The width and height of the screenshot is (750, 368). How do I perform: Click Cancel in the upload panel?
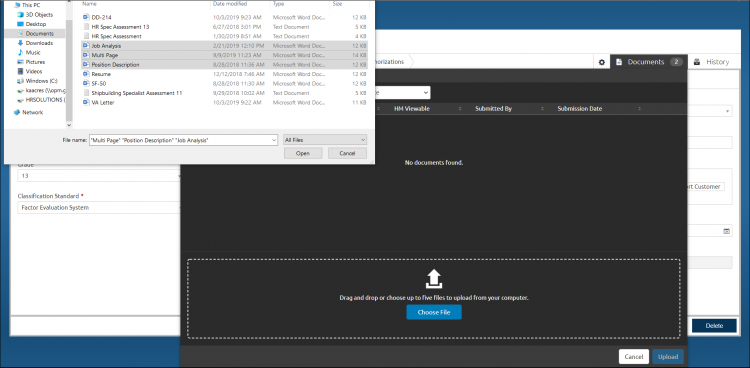[x=633, y=357]
